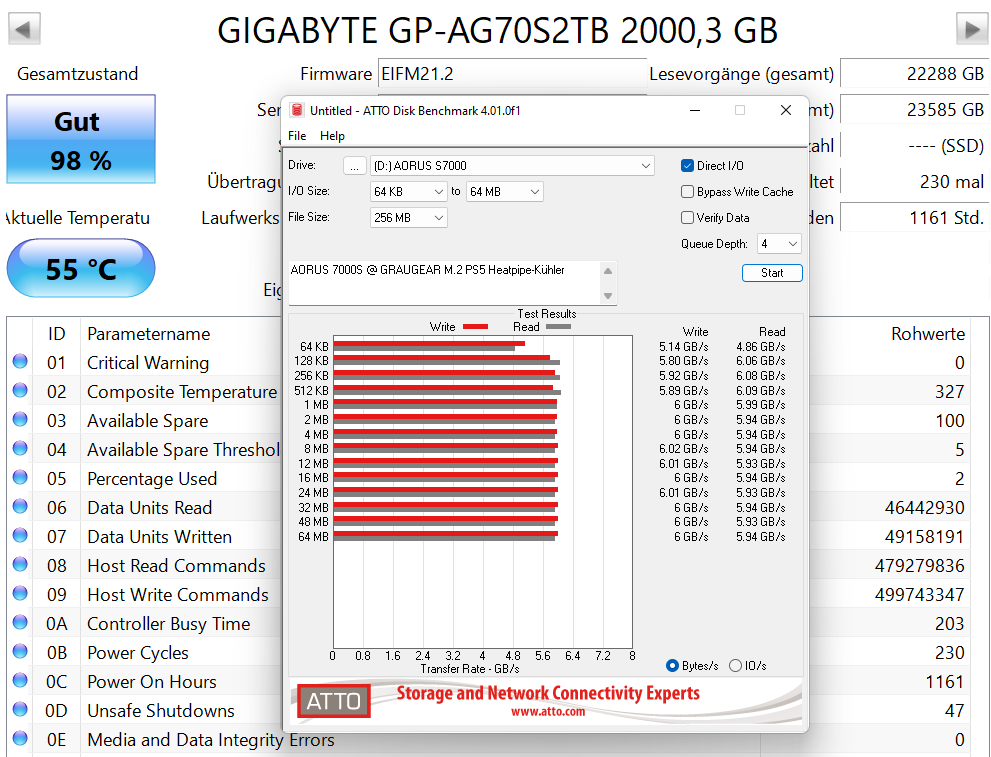Click status orb for Critical Warning
This screenshot has height=757, width=991.
(20, 361)
